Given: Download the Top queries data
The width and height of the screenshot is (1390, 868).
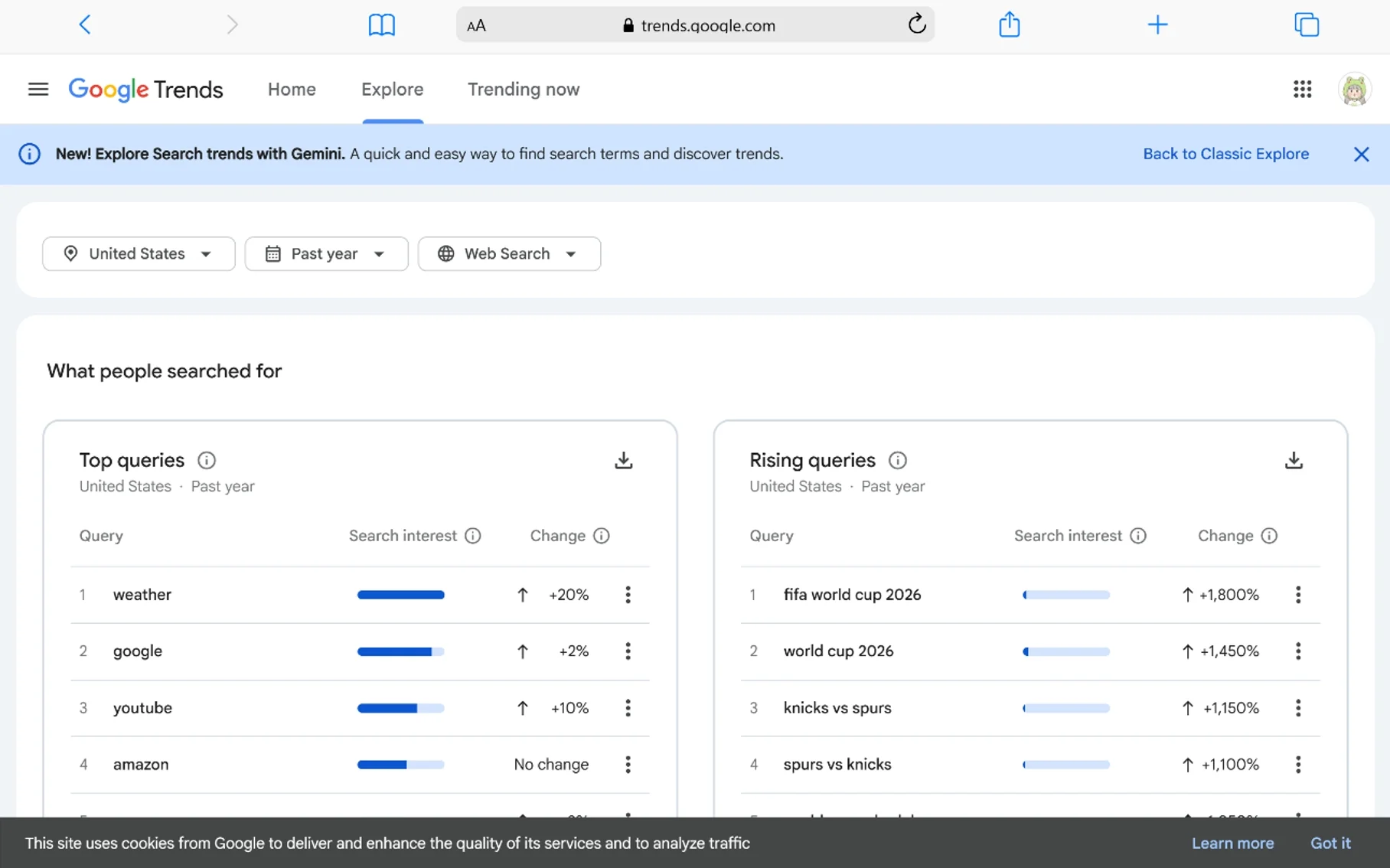Looking at the screenshot, I should (623, 460).
